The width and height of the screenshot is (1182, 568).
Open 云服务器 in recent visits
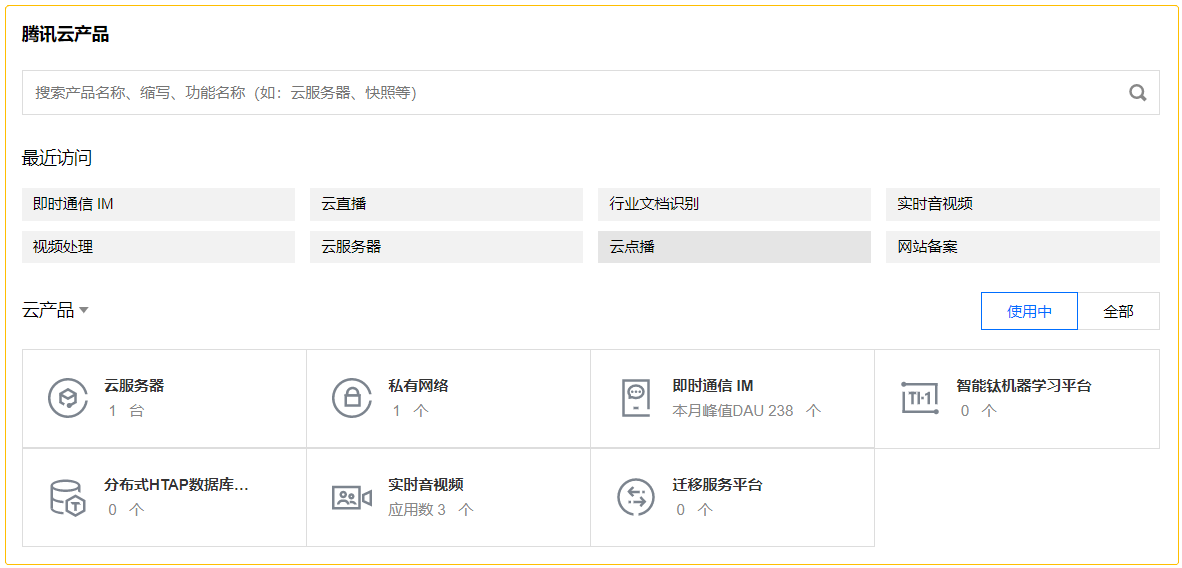[x=446, y=247]
